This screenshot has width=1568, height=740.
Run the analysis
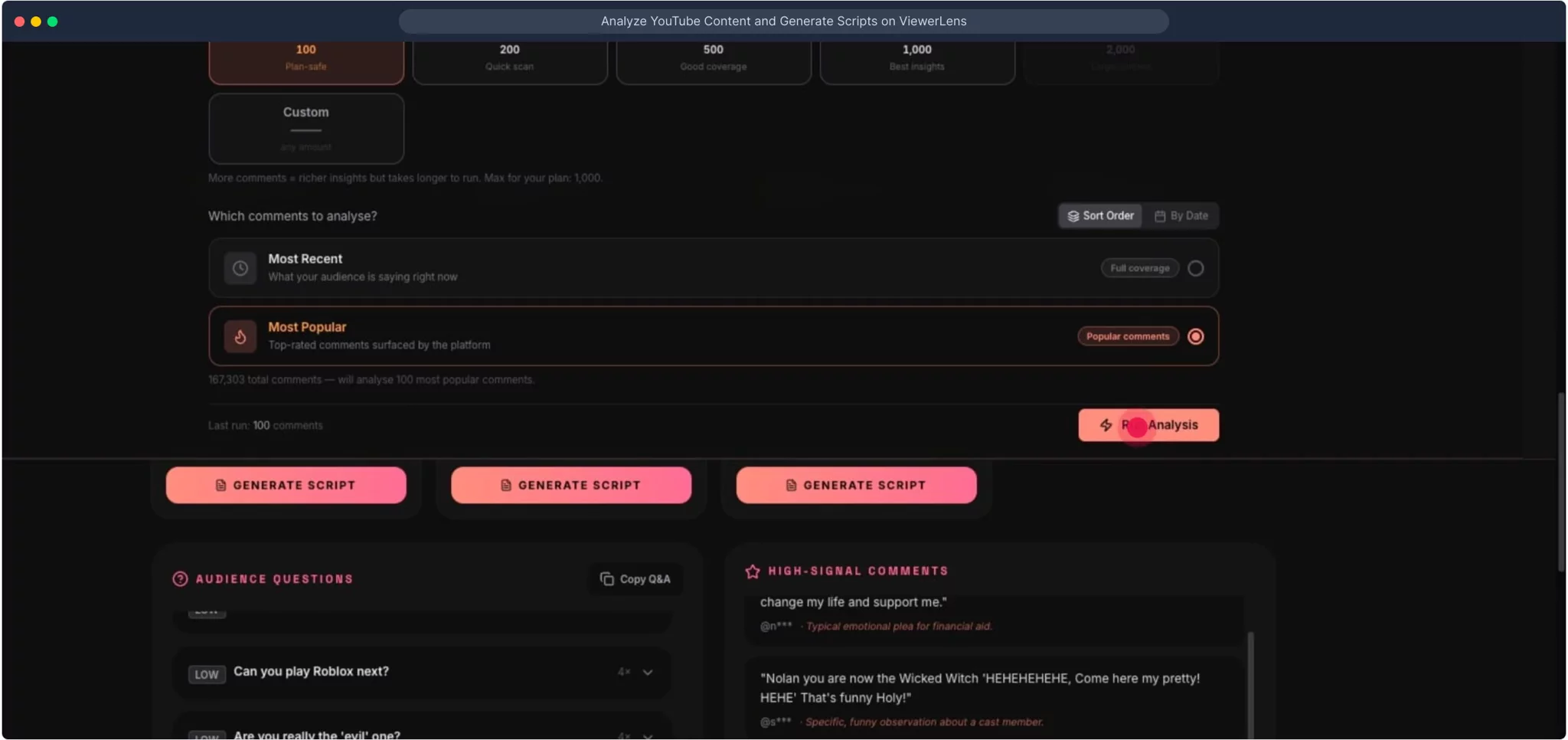[x=1148, y=425]
